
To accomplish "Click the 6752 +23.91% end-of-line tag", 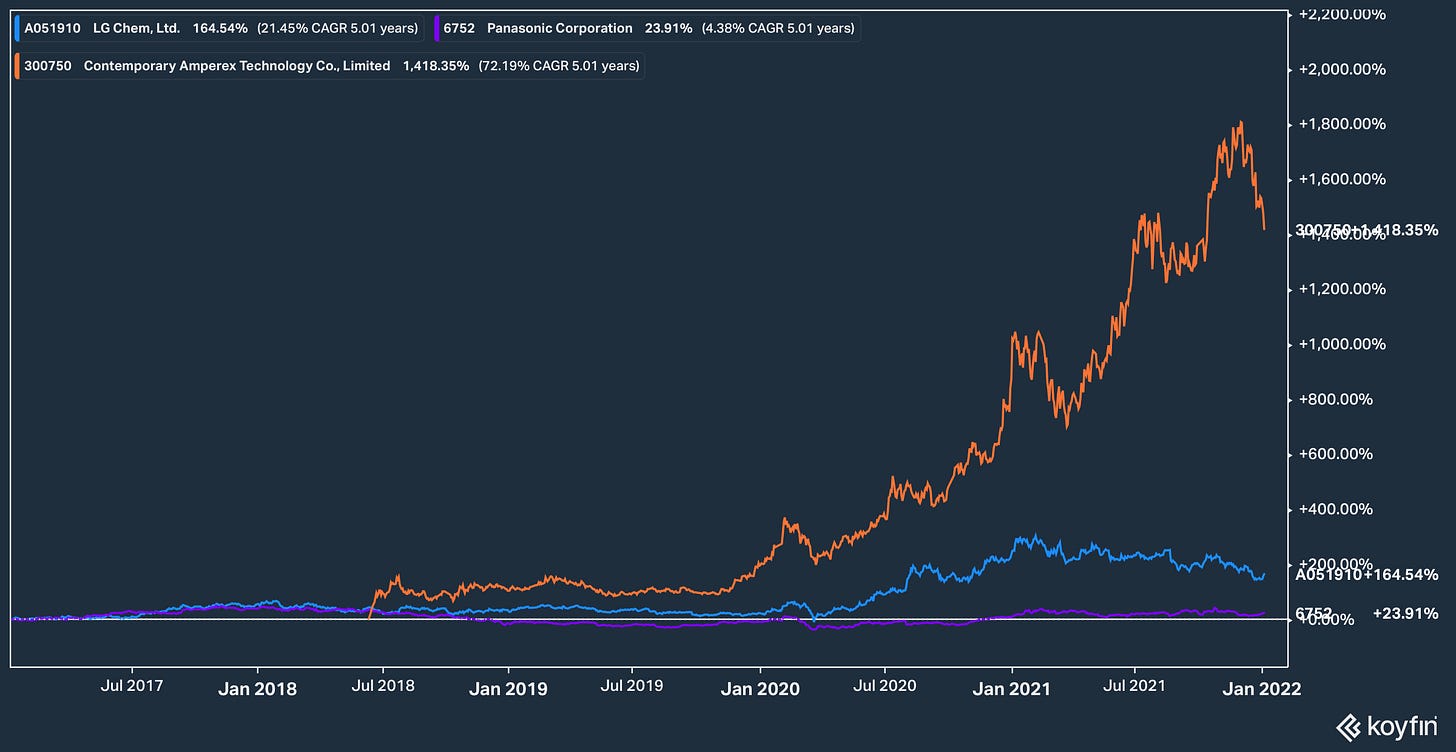I will (1366, 614).
